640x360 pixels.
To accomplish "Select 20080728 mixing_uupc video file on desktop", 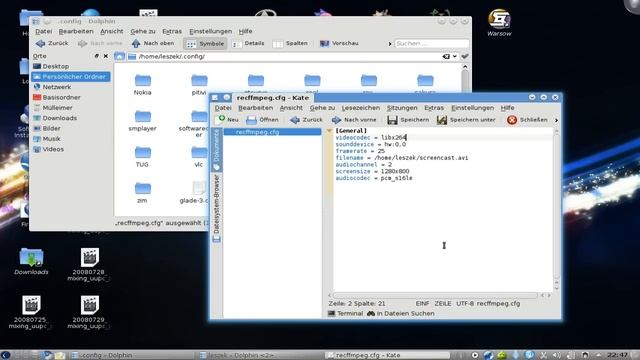I will point(89,264).
